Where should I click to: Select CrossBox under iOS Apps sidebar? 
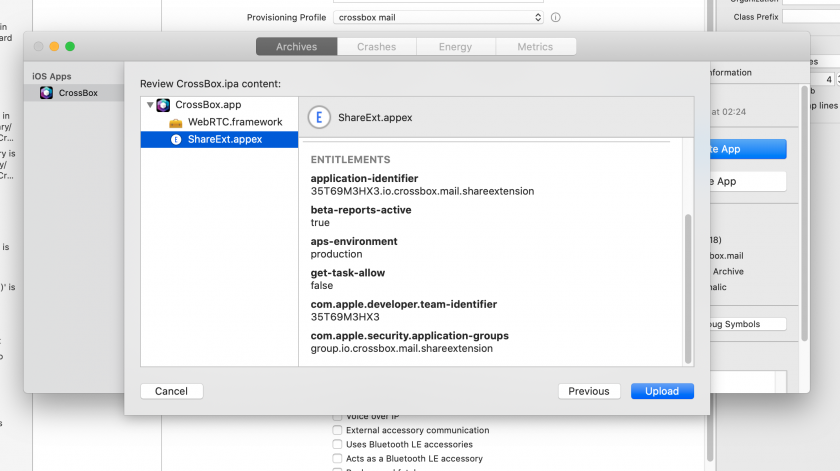pos(74,93)
